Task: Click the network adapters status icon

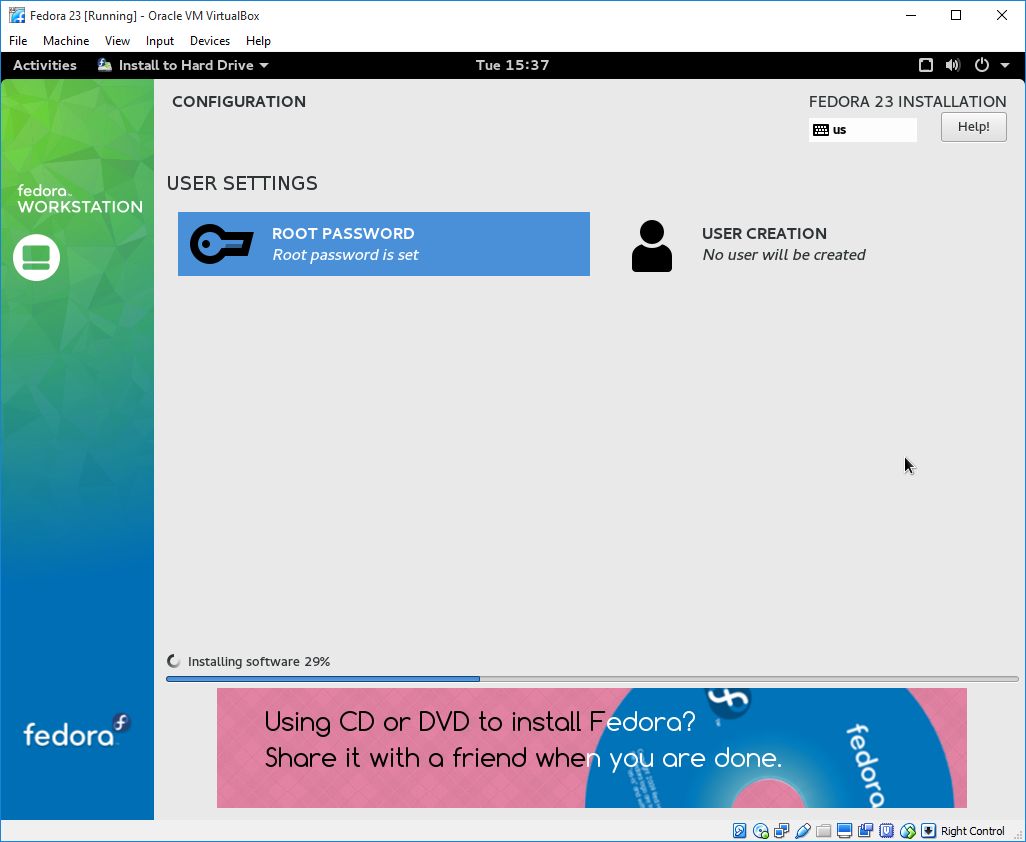Action: coord(781,831)
